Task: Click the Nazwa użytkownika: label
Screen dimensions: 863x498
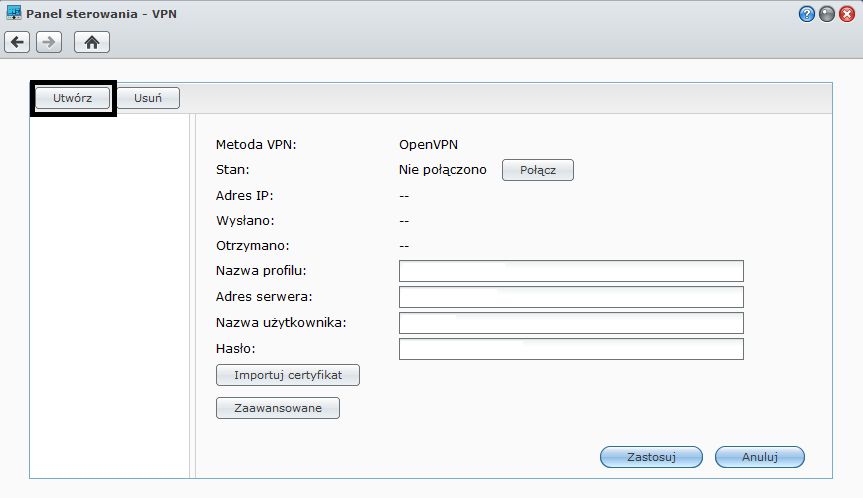Action: [281, 322]
